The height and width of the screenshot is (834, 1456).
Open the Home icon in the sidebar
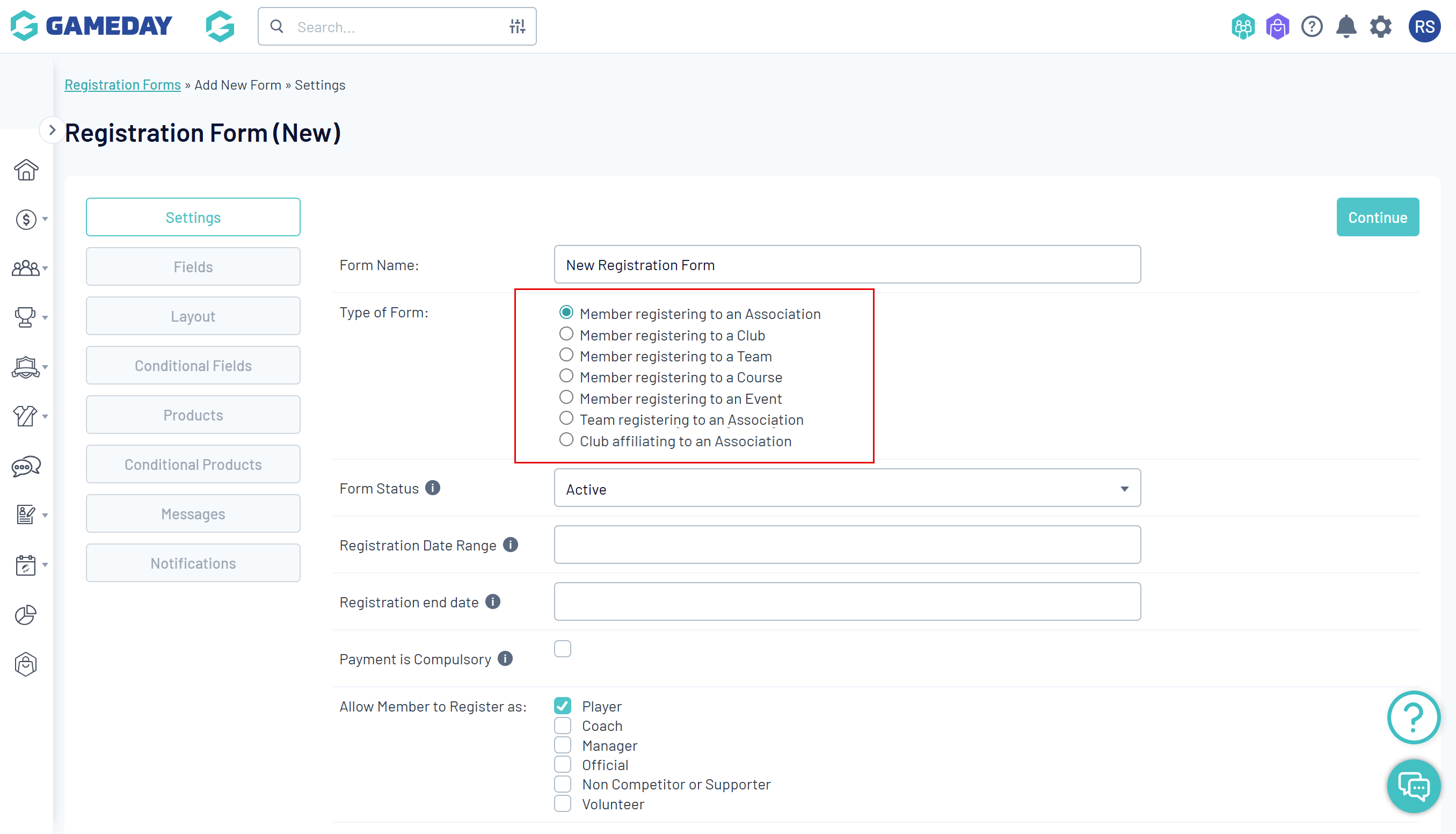[x=26, y=170]
